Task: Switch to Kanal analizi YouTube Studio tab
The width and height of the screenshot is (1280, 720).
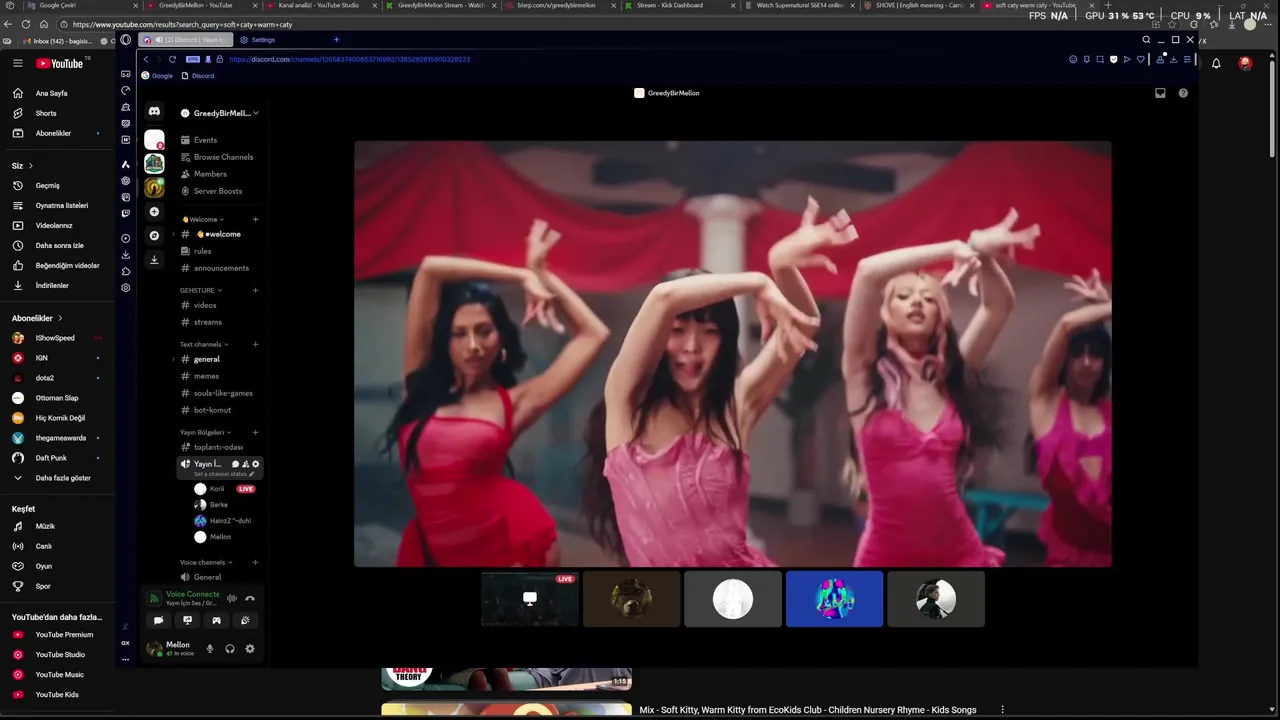Action: [x=318, y=5]
